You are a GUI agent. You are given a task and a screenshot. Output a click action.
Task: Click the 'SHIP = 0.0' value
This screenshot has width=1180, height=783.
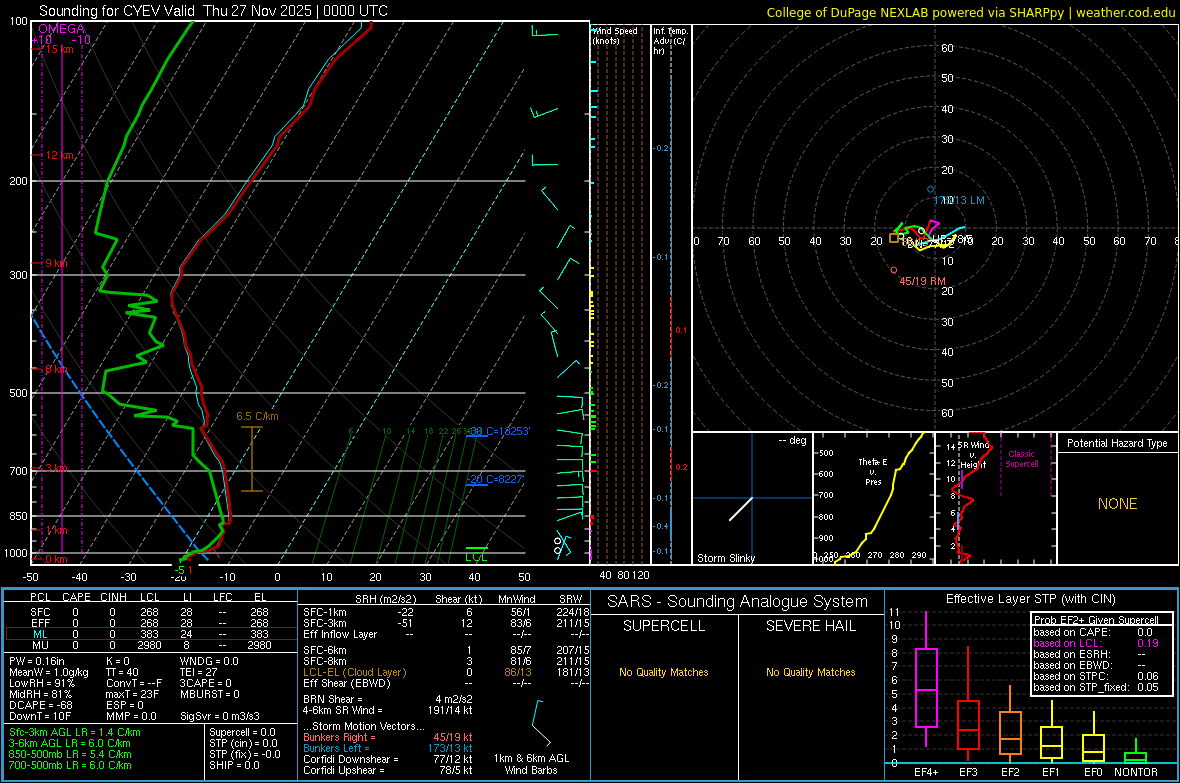click(234, 765)
